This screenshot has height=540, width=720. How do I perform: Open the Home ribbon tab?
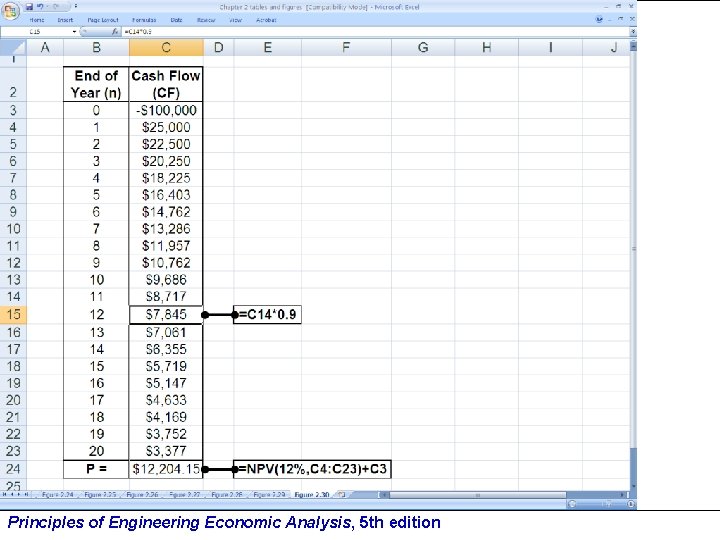tap(37, 20)
